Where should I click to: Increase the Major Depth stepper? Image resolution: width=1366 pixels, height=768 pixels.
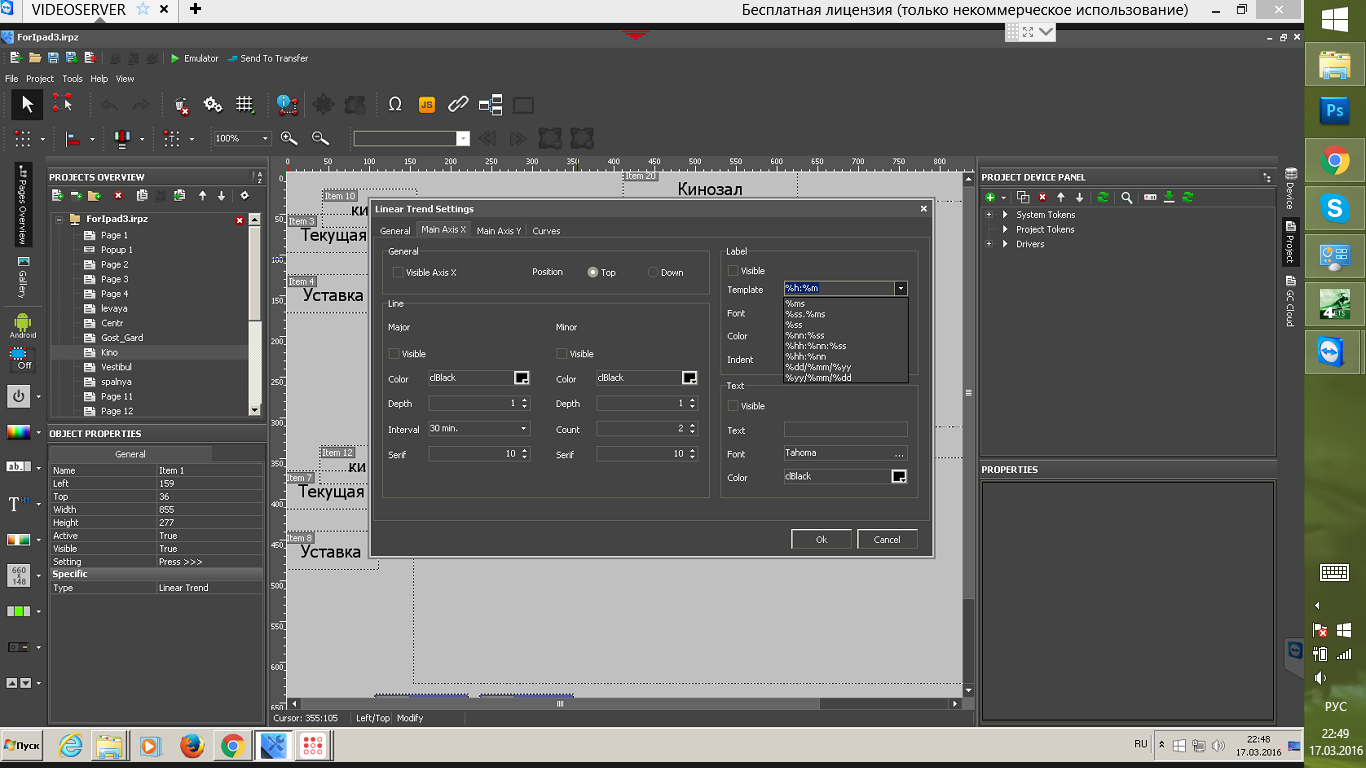(525, 400)
